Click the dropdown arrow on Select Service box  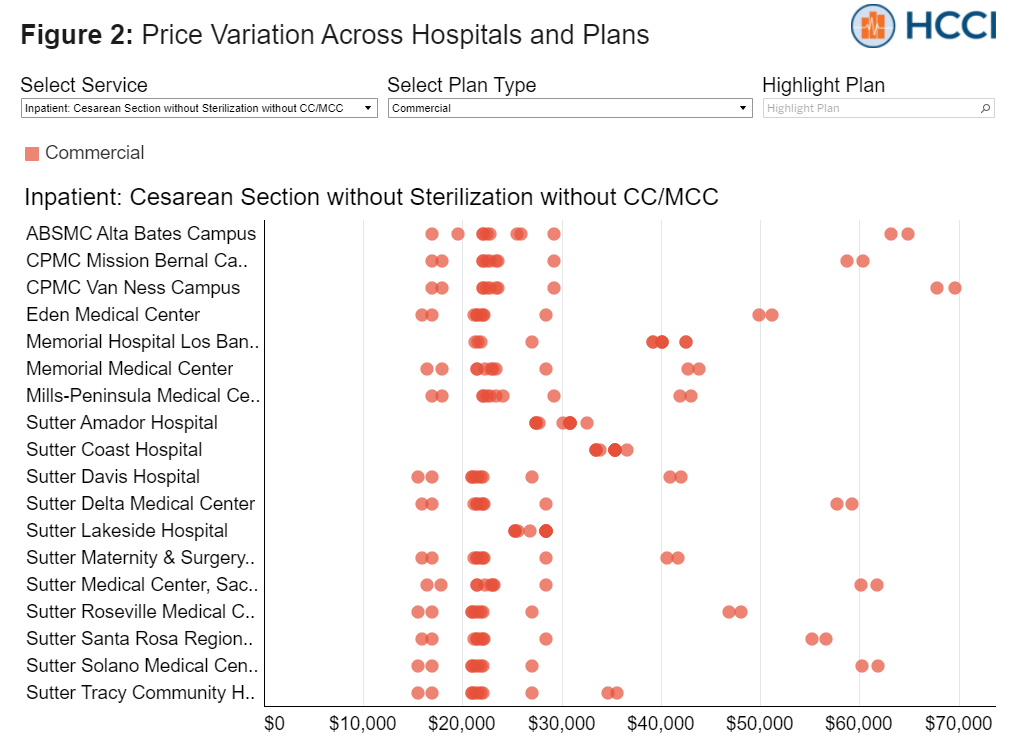[x=367, y=108]
